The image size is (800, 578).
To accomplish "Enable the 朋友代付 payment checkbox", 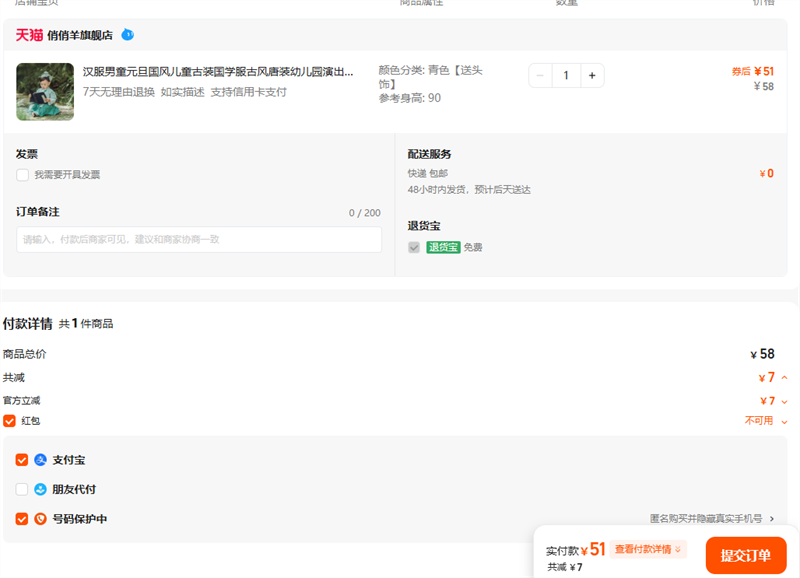I will 22,490.
